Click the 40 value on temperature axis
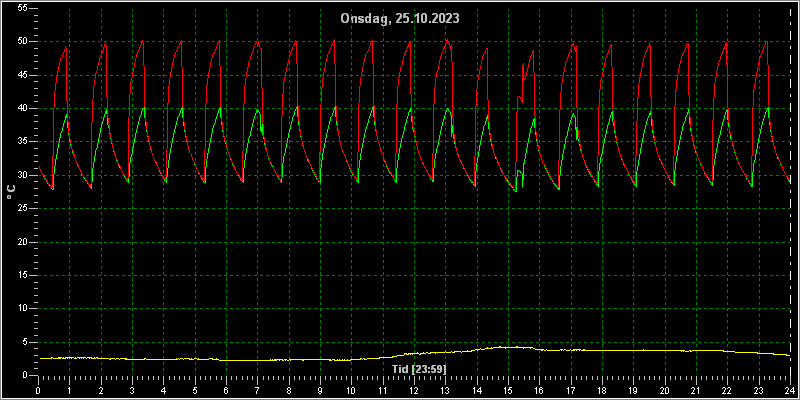 tap(23, 108)
